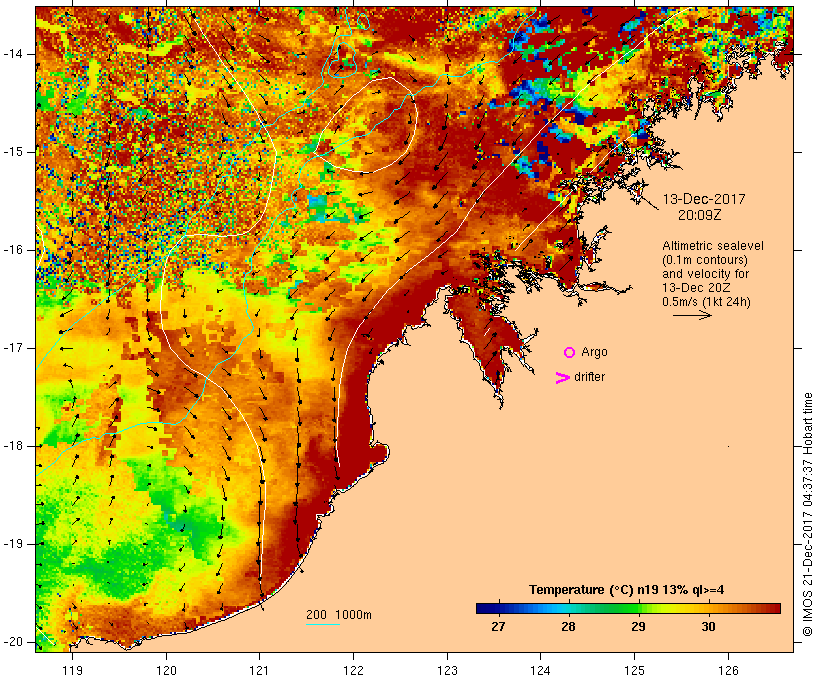820x680 pixels.
Task: Click the '-18' latitude axis label
Action: (x=13, y=446)
